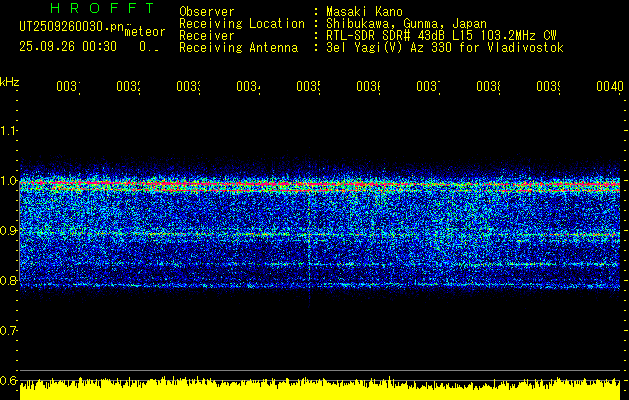Click the 0035 time marker
Image resolution: width=629 pixels, height=400 pixels.
pyautogui.click(x=308, y=86)
